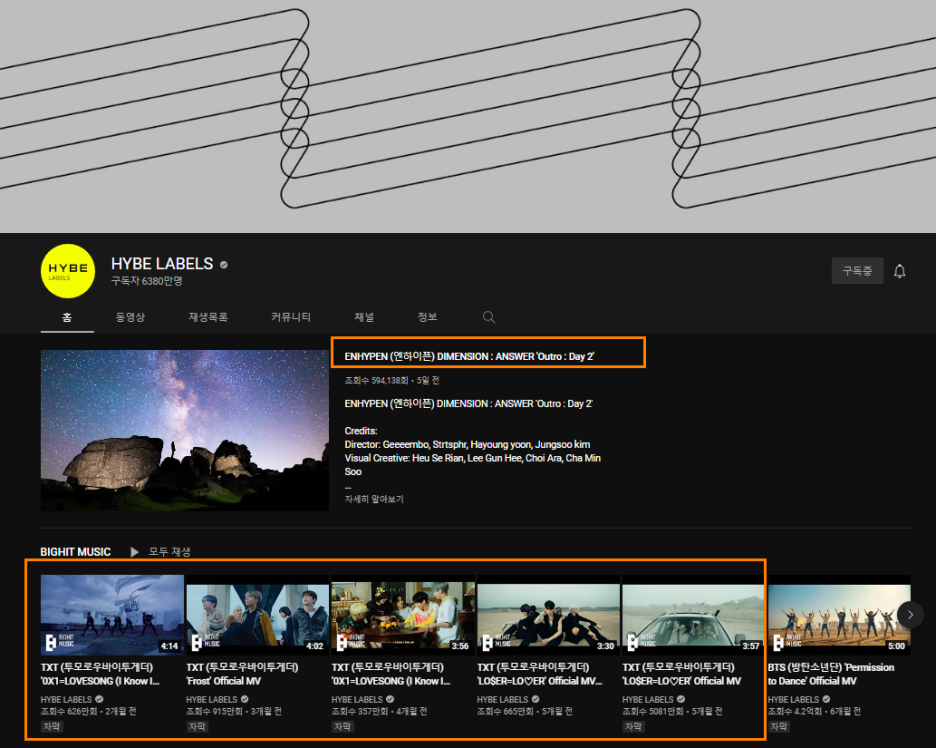Open the 채널 tab

pyautogui.click(x=364, y=317)
